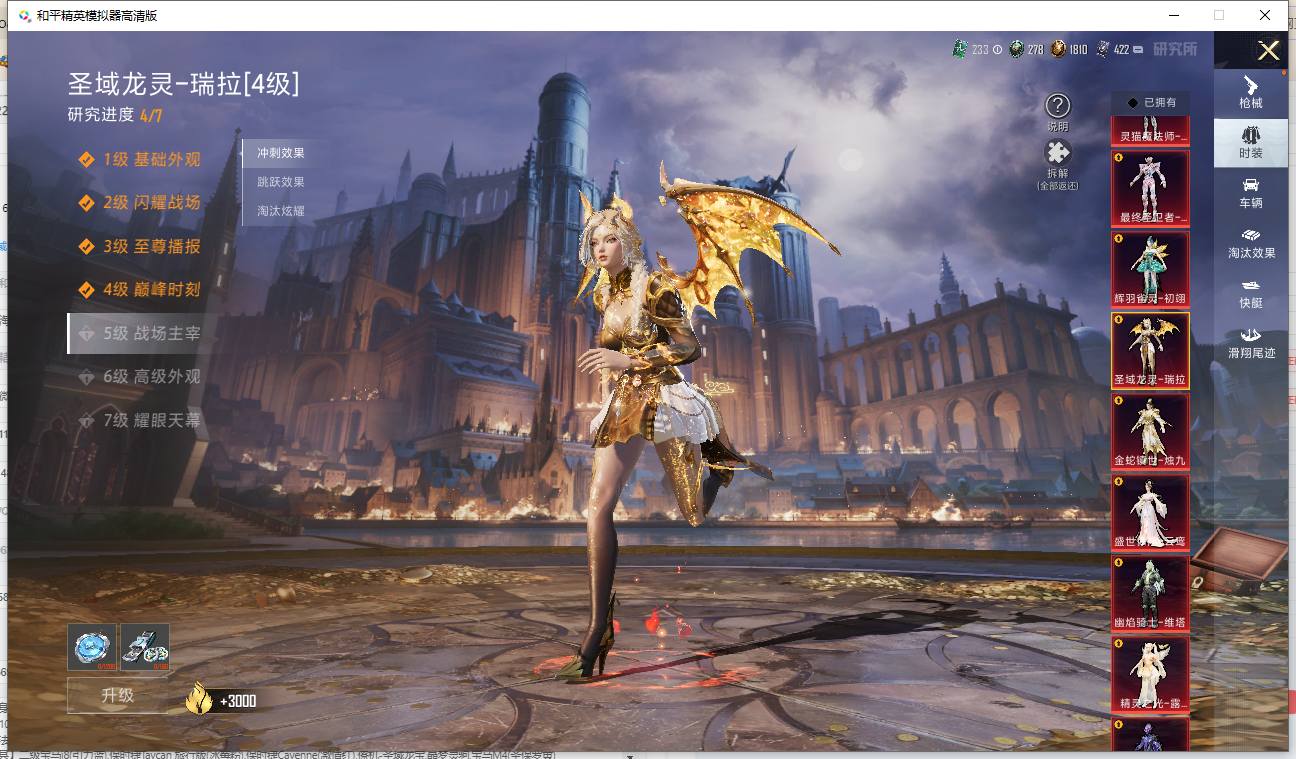This screenshot has width=1296, height=759.
Task: Select the 时装 outfits tab
Action: click(1251, 143)
